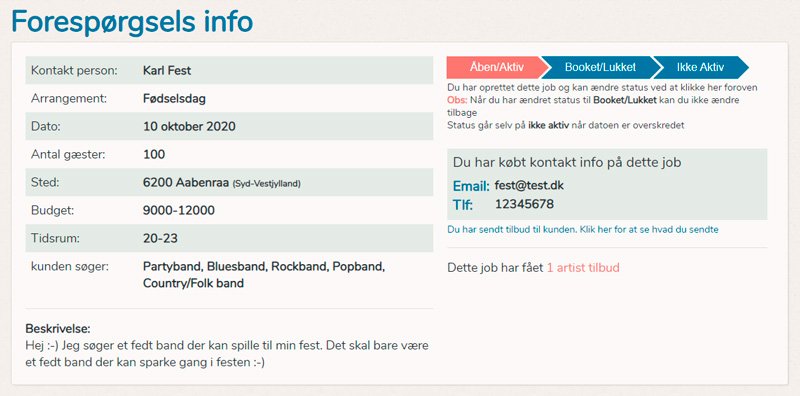Click the Forespørgsels info heading
This screenshot has height=396, width=800.
[x=132, y=21]
